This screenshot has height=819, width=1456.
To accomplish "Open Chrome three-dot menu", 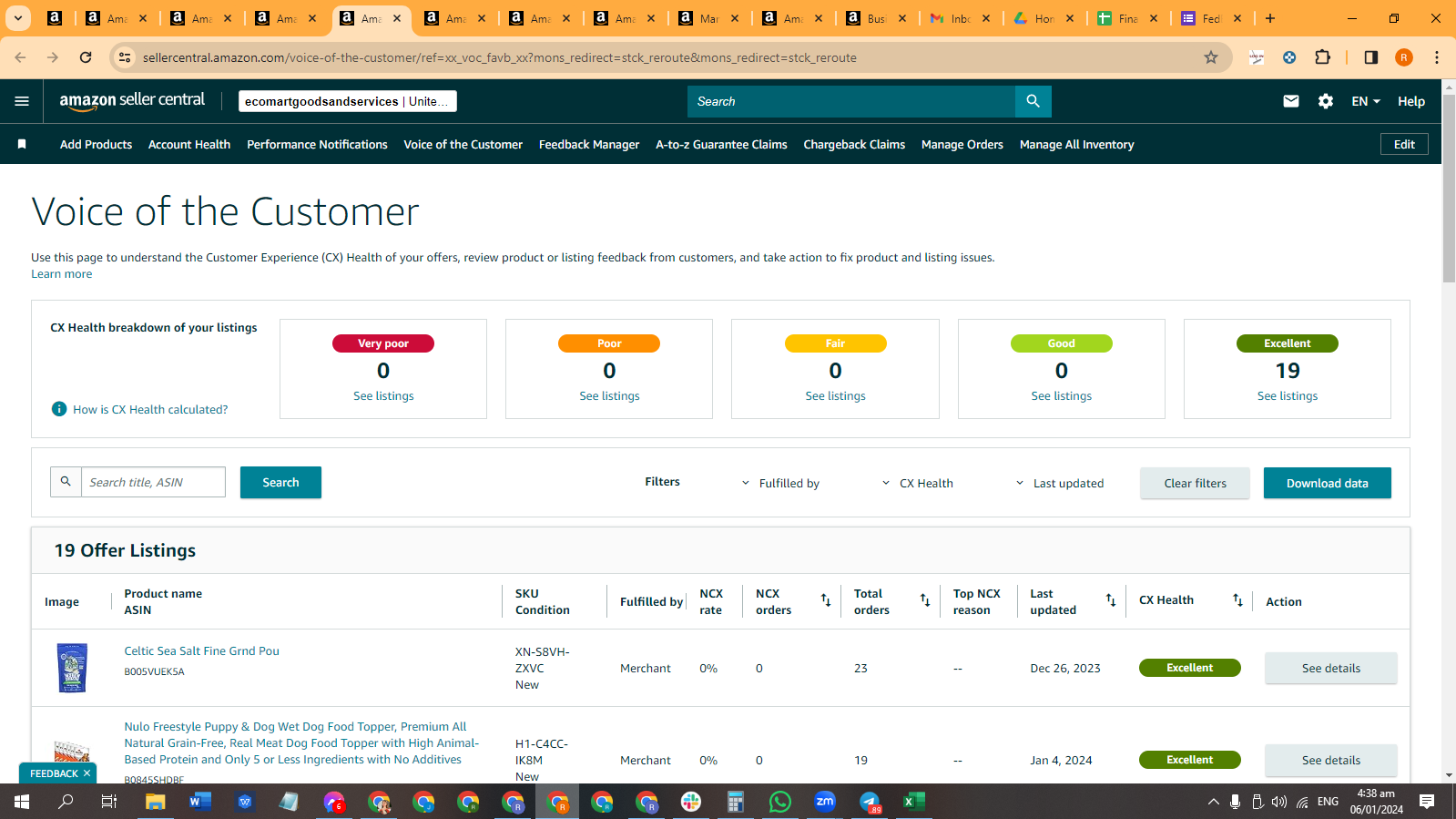I will pyautogui.click(x=1437, y=57).
